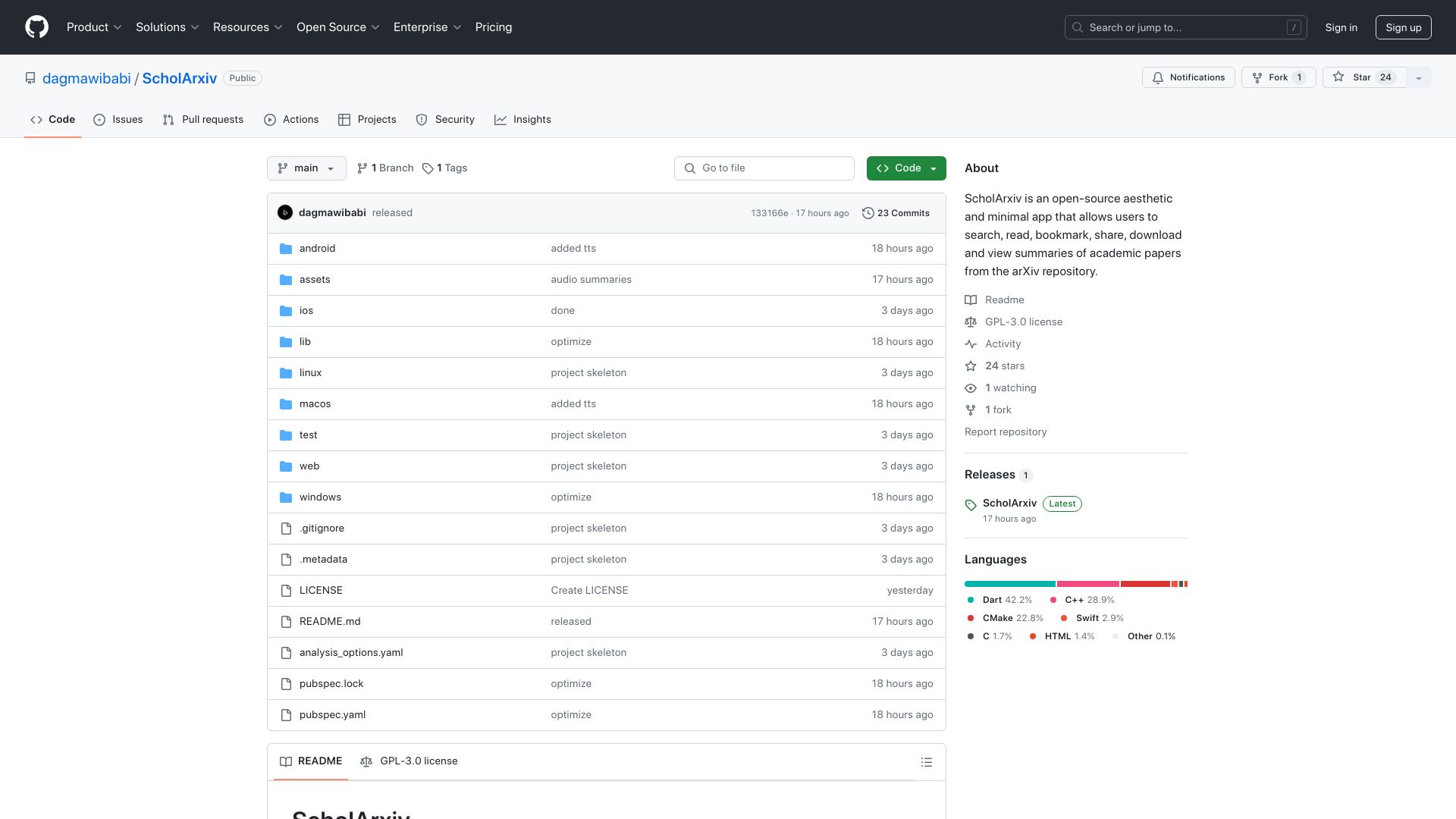The width and height of the screenshot is (1456, 819).
Task: Open the 1 Branch link
Action: click(x=385, y=168)
